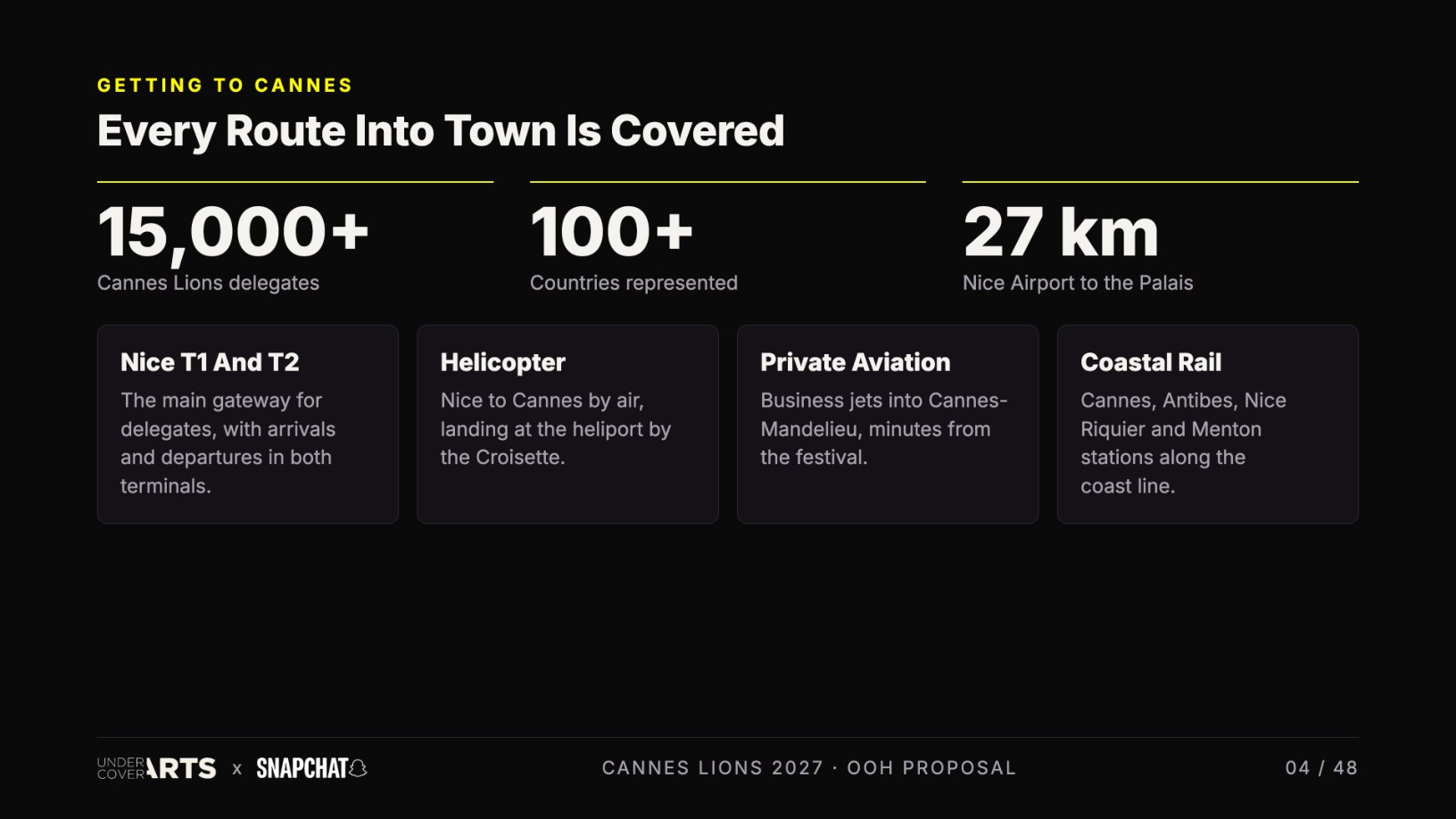
Task: Click the '100+' statistic
Action: click(x=611, y=232)
